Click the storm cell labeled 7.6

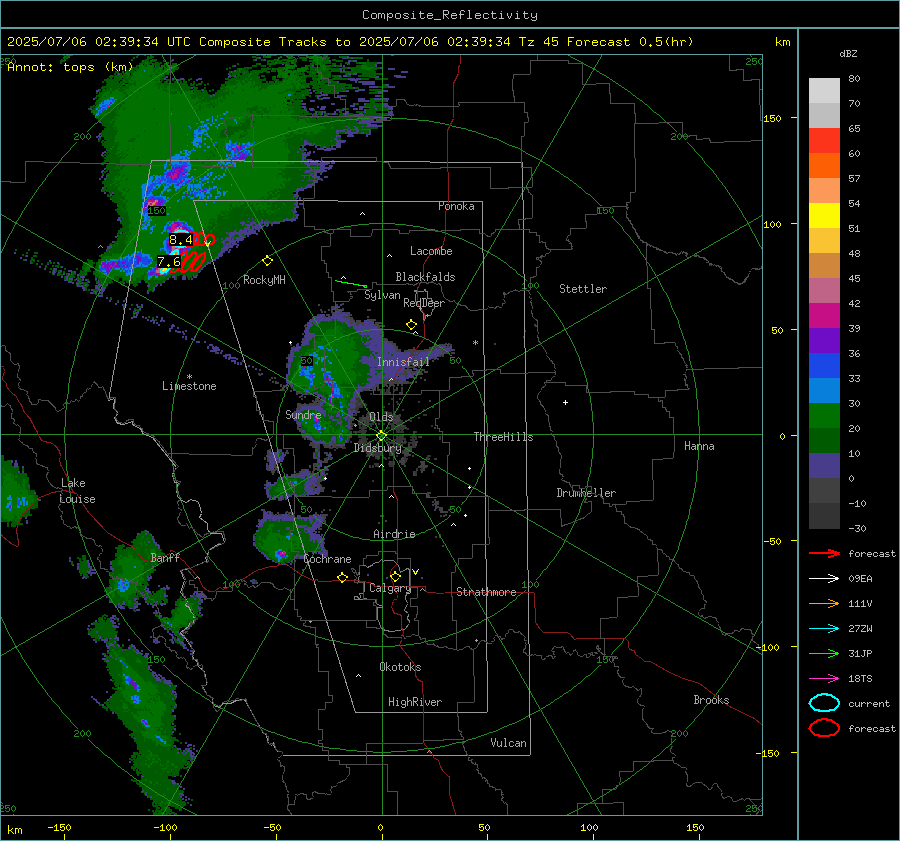click(168, 262)
